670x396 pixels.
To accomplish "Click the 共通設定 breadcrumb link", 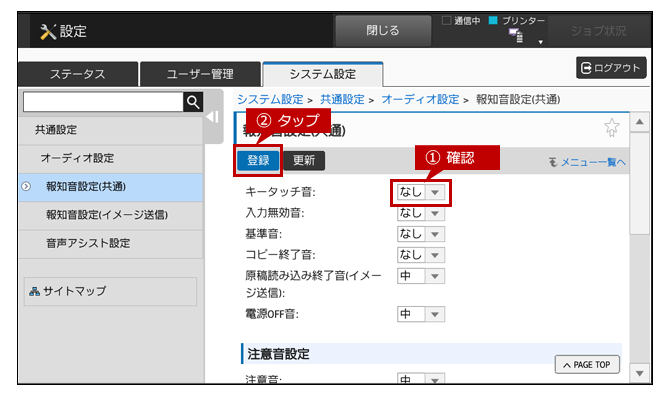I will (x=342, y=100).
